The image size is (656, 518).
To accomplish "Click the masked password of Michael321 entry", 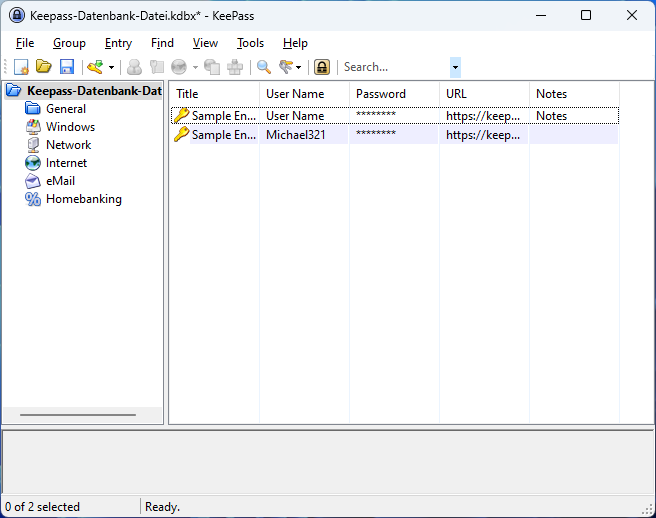I will (376, 133).
